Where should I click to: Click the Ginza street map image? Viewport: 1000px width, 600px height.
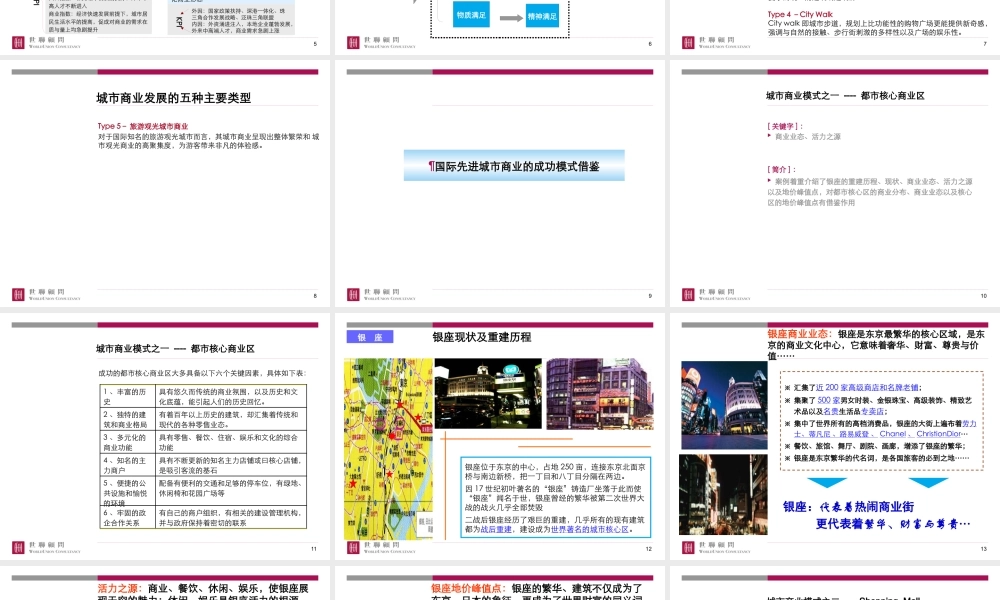(388, 449)
